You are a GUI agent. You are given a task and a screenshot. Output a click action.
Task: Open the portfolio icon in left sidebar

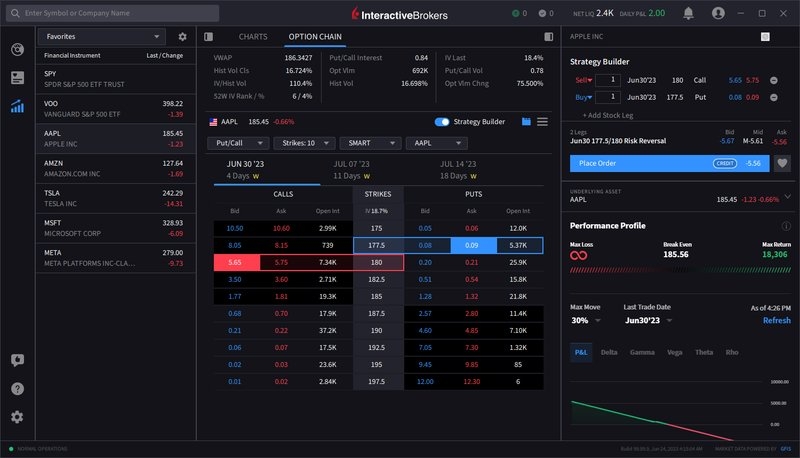(x=17, y=49)
